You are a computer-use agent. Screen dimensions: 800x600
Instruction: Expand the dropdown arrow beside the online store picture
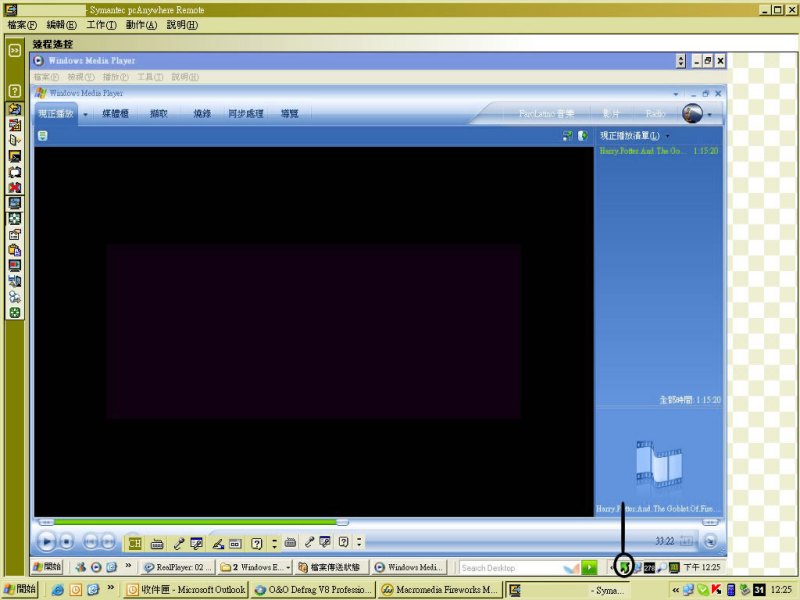[710, 115]
